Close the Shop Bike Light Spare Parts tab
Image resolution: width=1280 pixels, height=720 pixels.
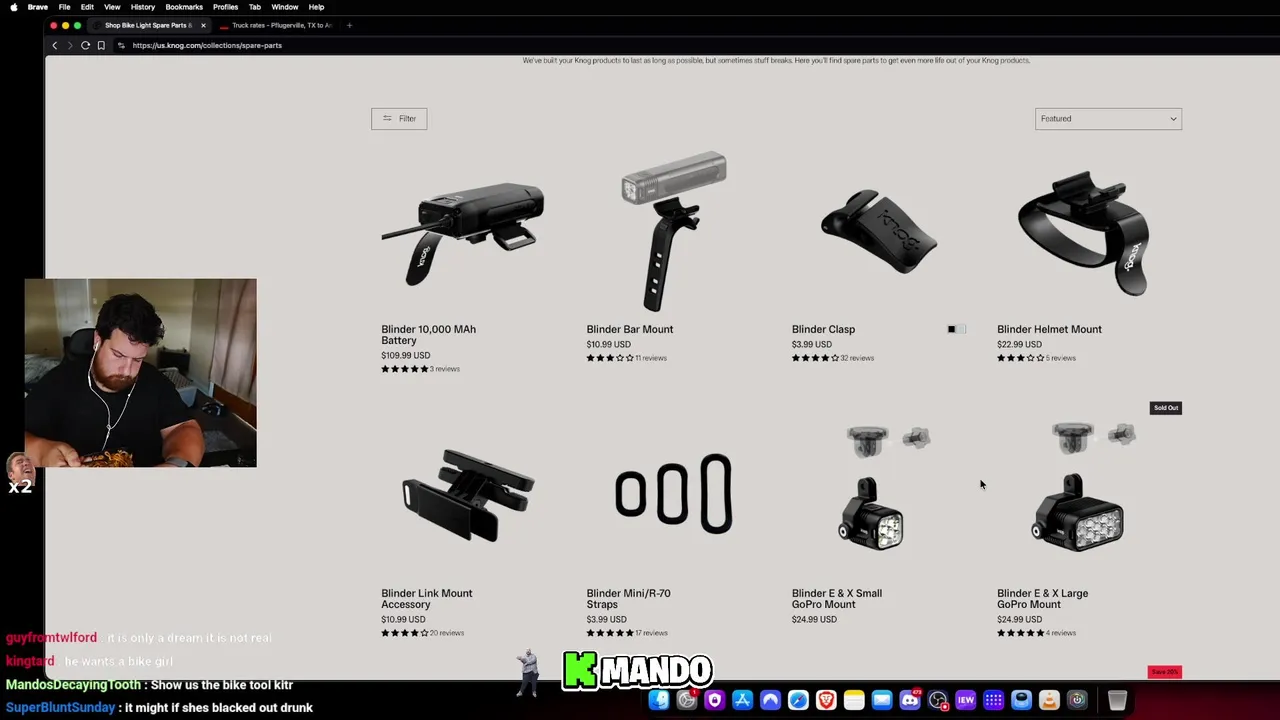pos(203,25)
